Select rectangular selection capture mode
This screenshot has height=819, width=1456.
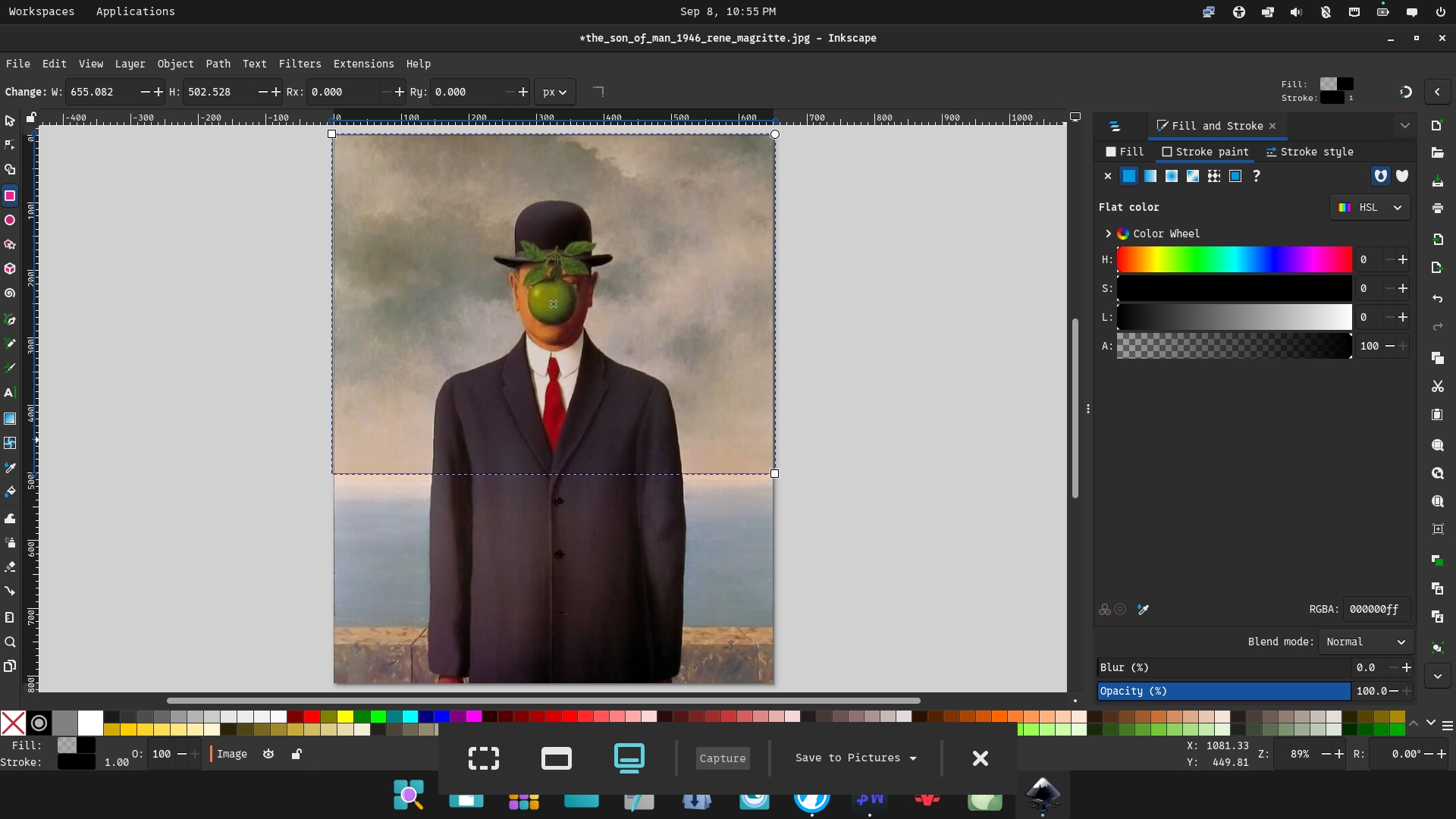484,758
